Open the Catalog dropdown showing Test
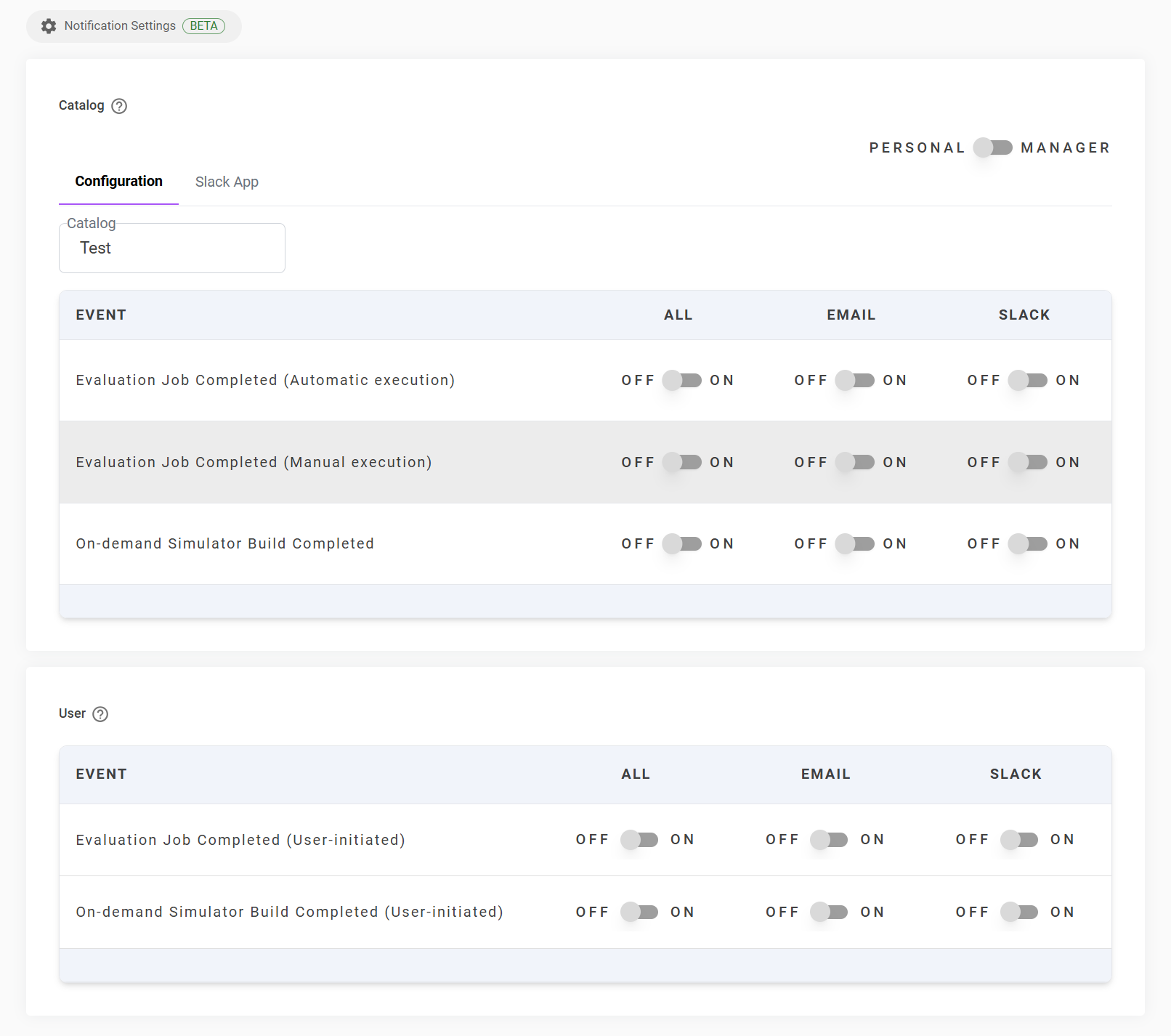The width and height of the screenshot is (1171, 1036). tap(172, 248)
